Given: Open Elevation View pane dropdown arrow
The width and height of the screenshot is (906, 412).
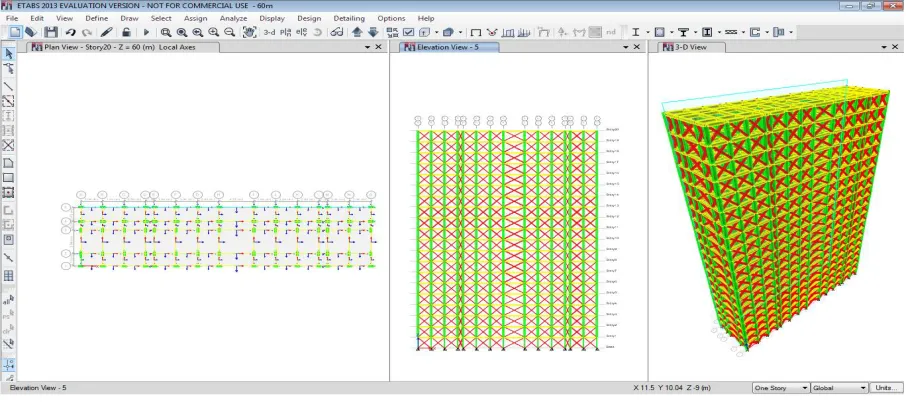Looking at the screenshot, I should tap(626, 47).
